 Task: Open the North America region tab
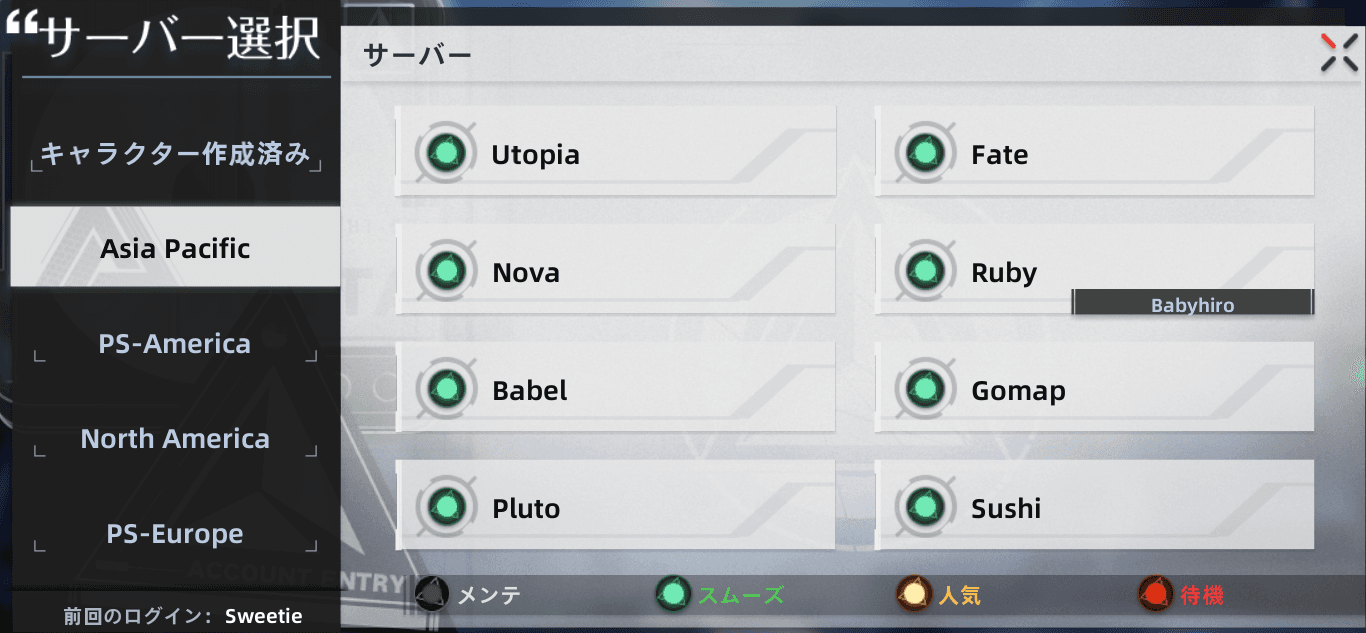[175, 439]
